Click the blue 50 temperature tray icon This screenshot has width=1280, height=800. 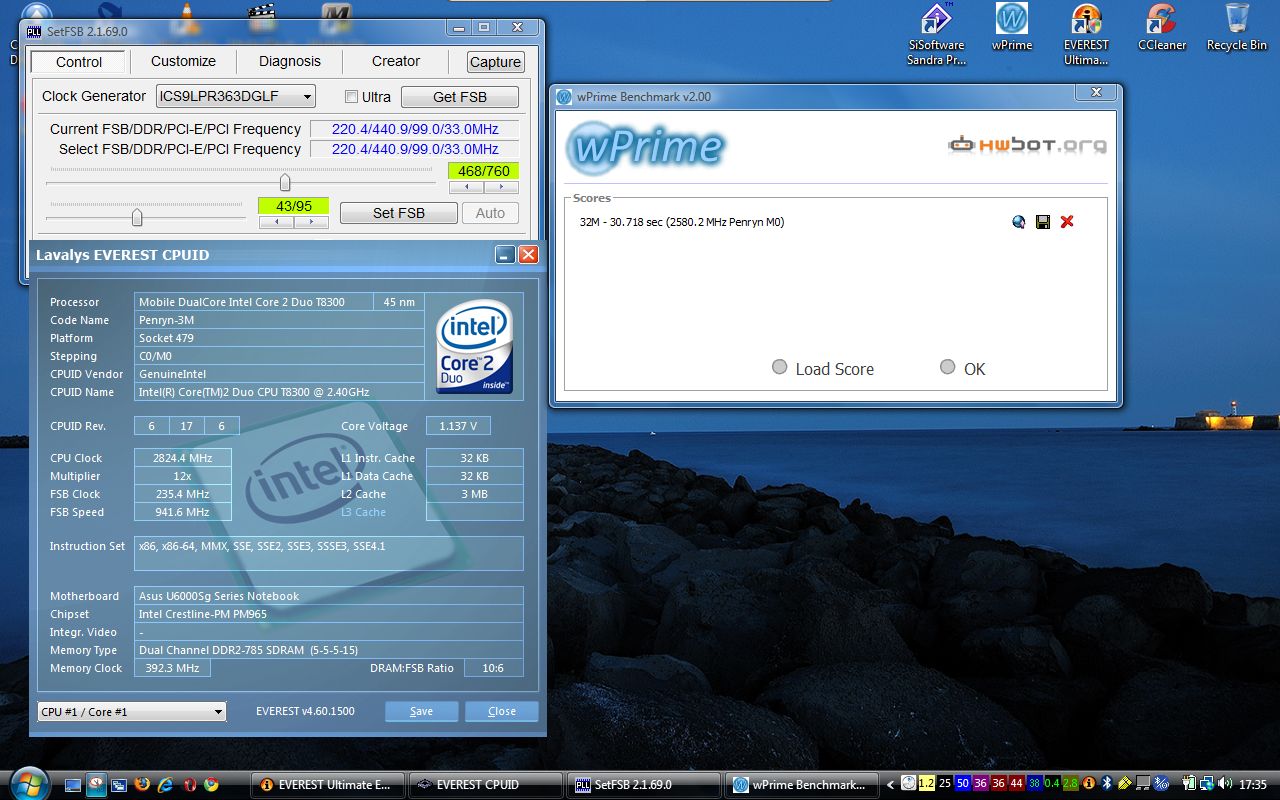pos(962,784)
